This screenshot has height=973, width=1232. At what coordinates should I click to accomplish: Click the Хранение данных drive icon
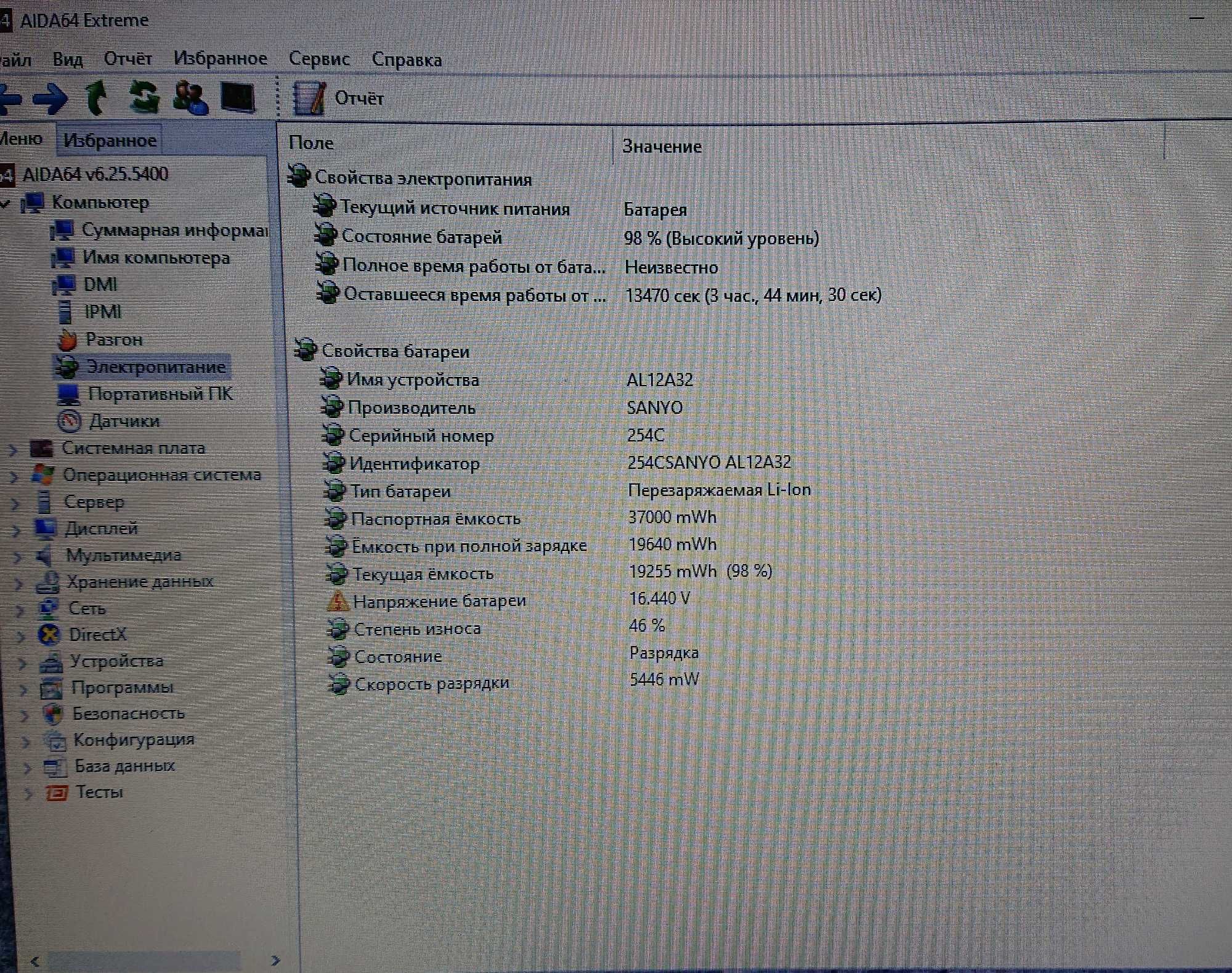47,583
